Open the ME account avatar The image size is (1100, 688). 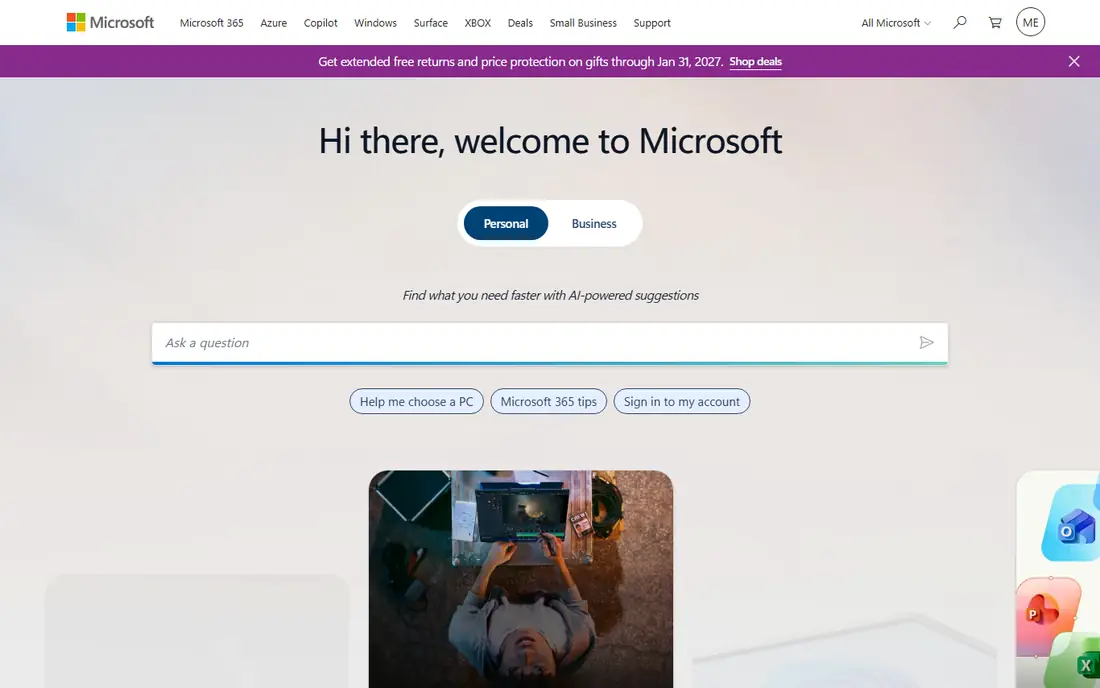coord(1031,22)
